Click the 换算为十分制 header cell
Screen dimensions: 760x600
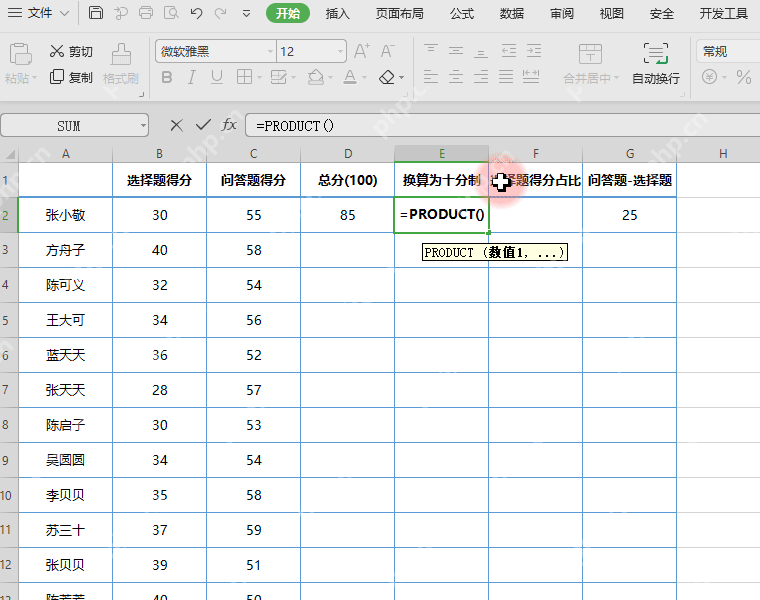tap(442, 180)
